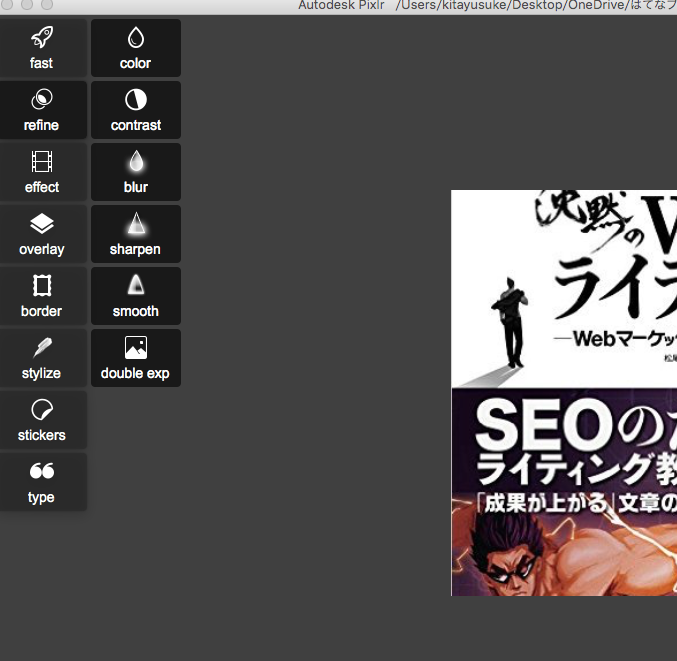Click the green maximize window button

pos(47,4)
